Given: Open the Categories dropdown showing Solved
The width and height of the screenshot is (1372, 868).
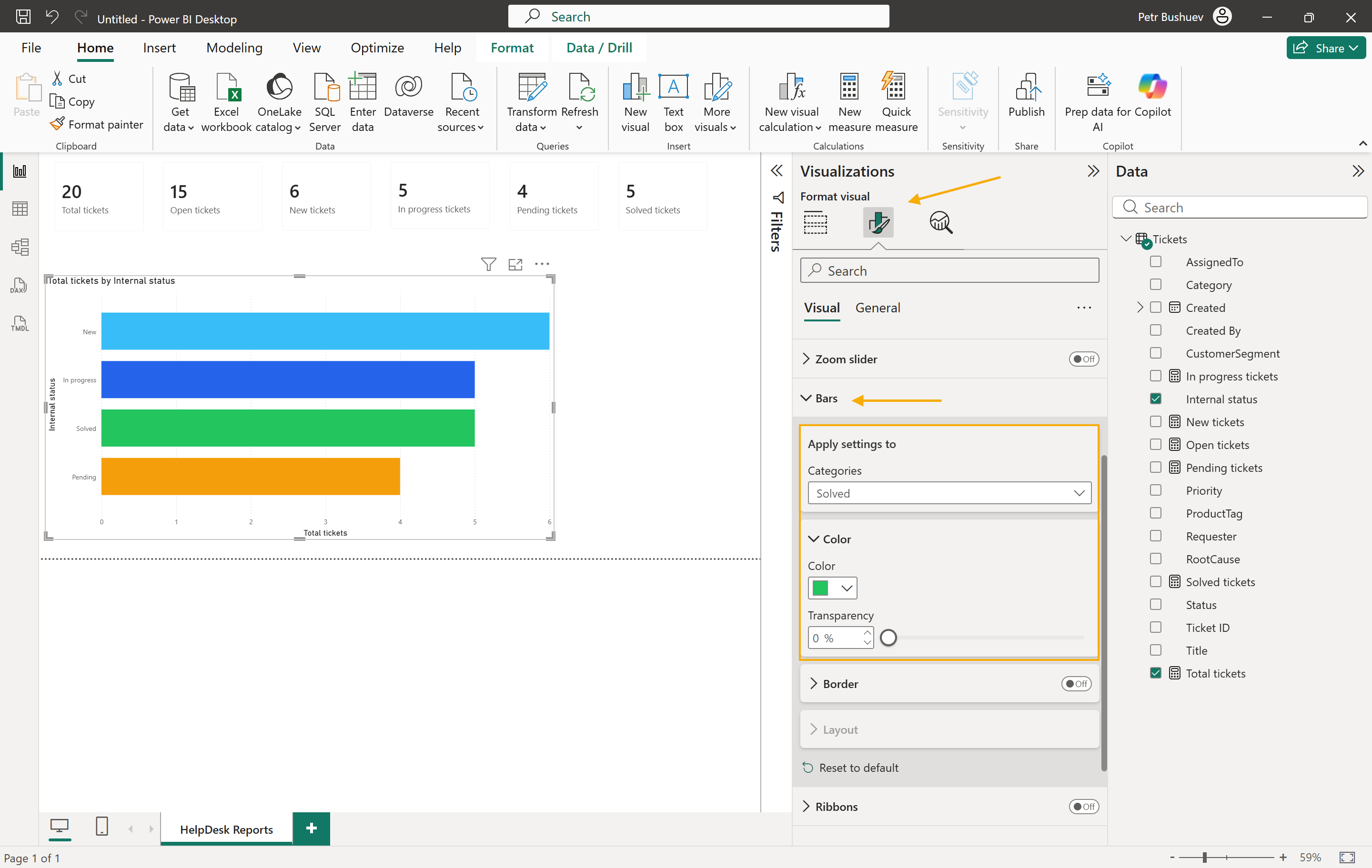Looking at the screenshot, I should coord(949,493).
